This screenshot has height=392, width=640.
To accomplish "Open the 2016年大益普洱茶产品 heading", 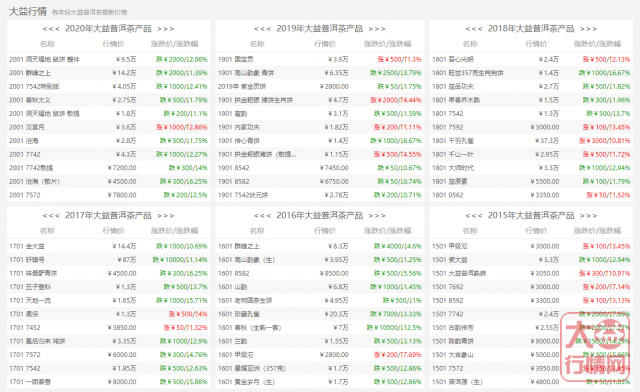I will pyautogui.click(x=320, y=215).
